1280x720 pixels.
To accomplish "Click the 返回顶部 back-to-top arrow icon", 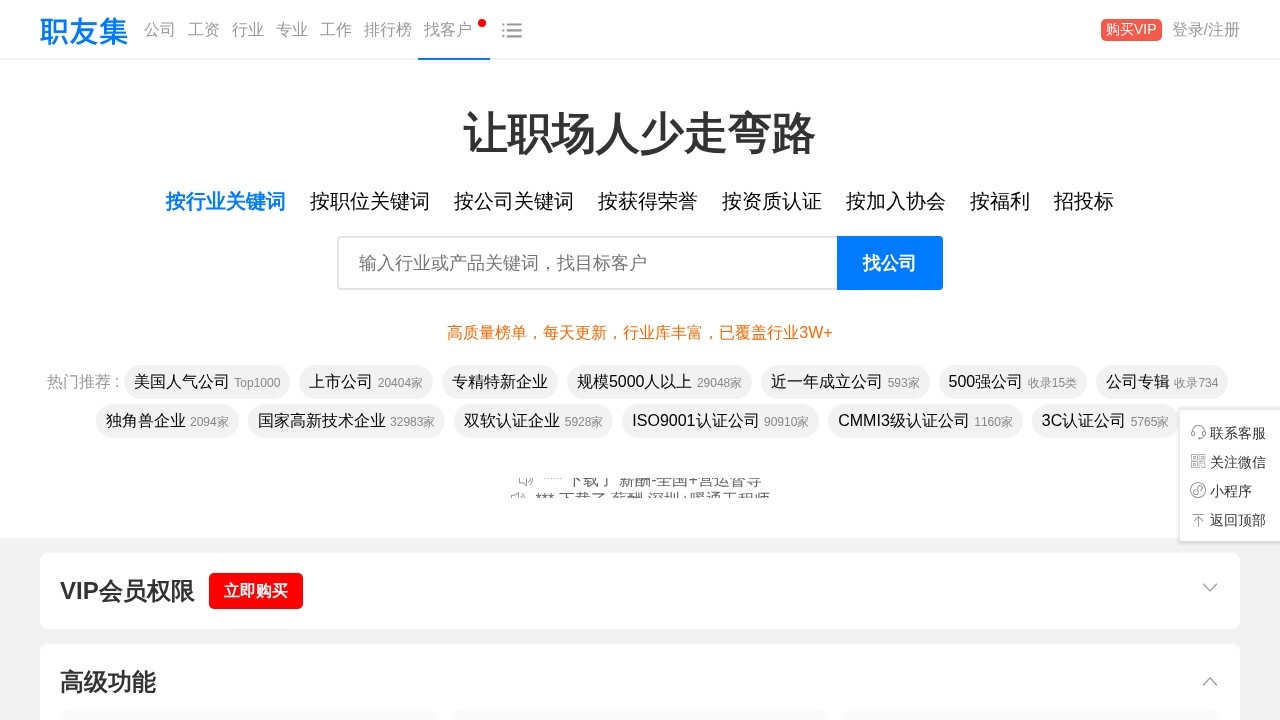I will [1197, 519].
